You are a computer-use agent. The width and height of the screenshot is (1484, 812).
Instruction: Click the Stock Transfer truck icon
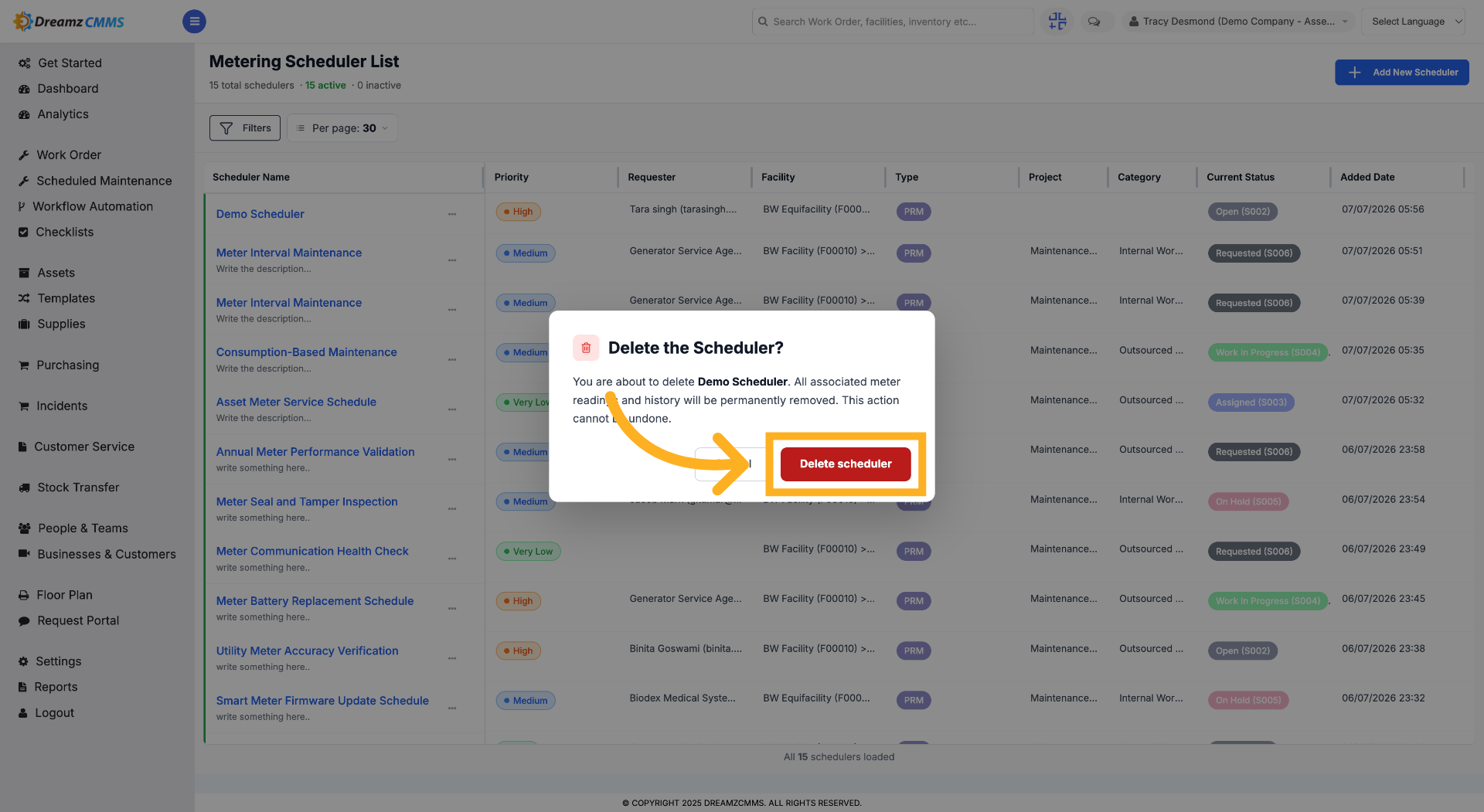coord(24,488)
